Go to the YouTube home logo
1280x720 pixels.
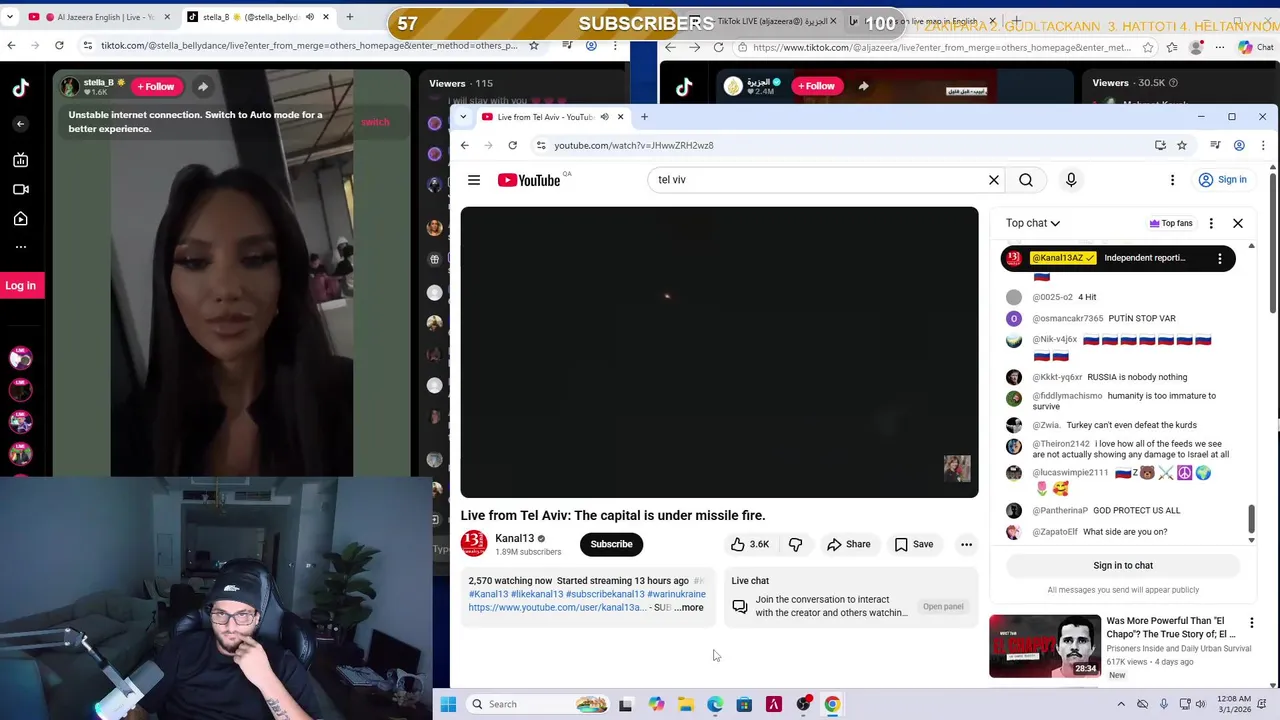click(x=530, y=180)
